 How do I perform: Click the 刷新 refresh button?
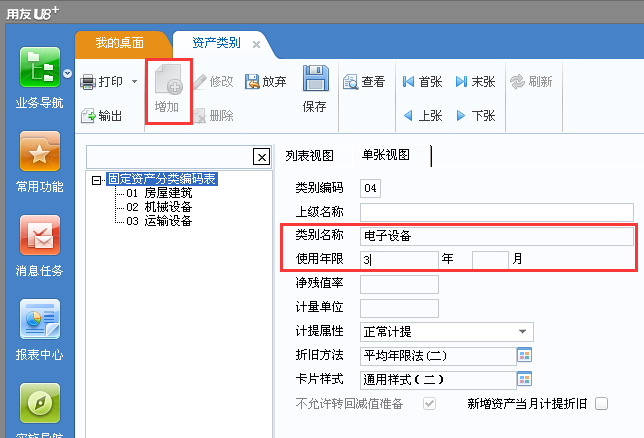[x=531, y=81]
